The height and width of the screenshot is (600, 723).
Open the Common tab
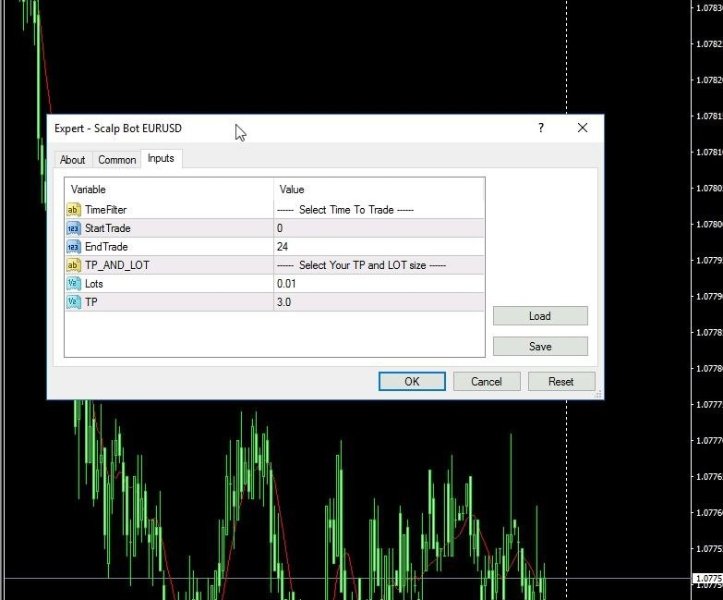pos(117,160)
